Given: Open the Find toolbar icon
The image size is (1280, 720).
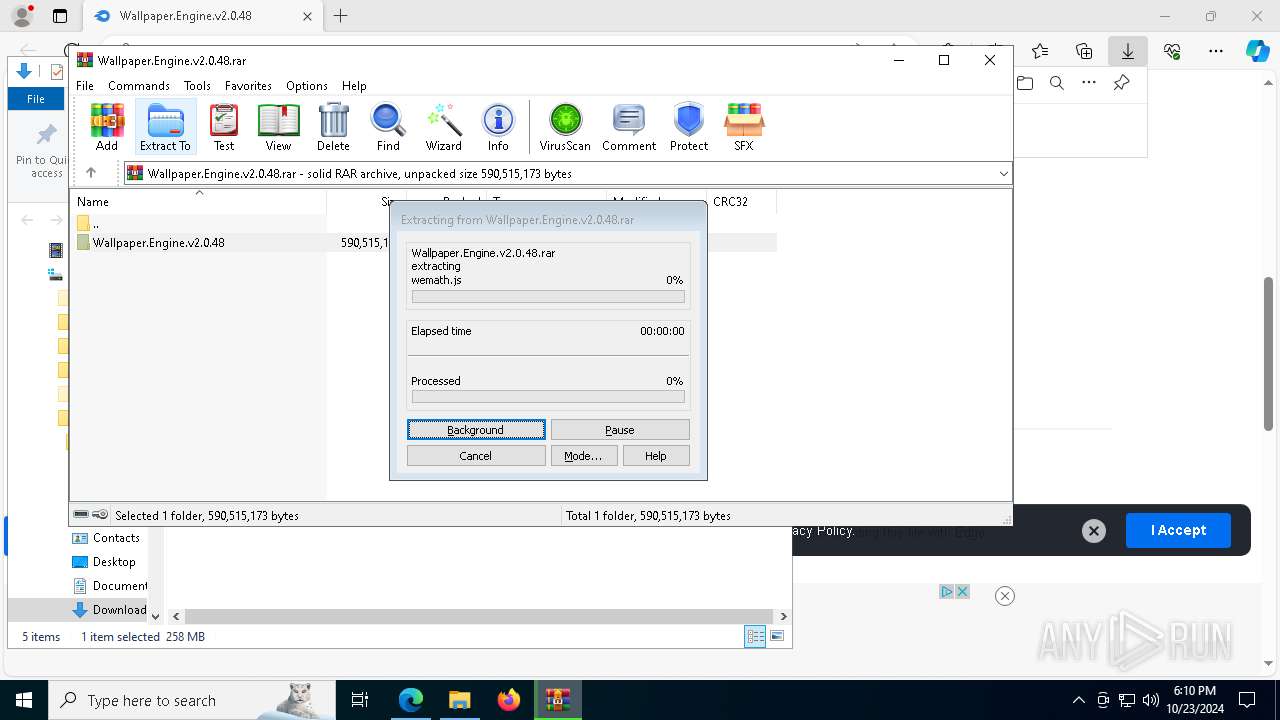Looking at the screenshot, I should pos(388,126).
